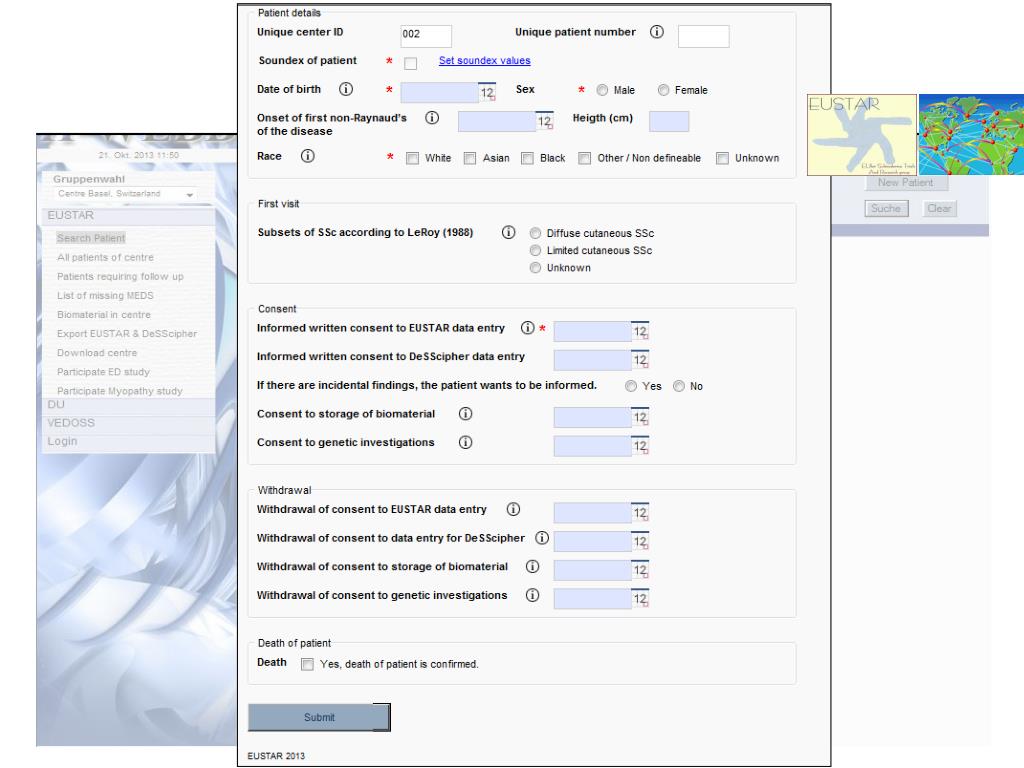This screenshot has height=768, width=1024.
Task: Select Unknown SSc subset
Action: (536, 268)
